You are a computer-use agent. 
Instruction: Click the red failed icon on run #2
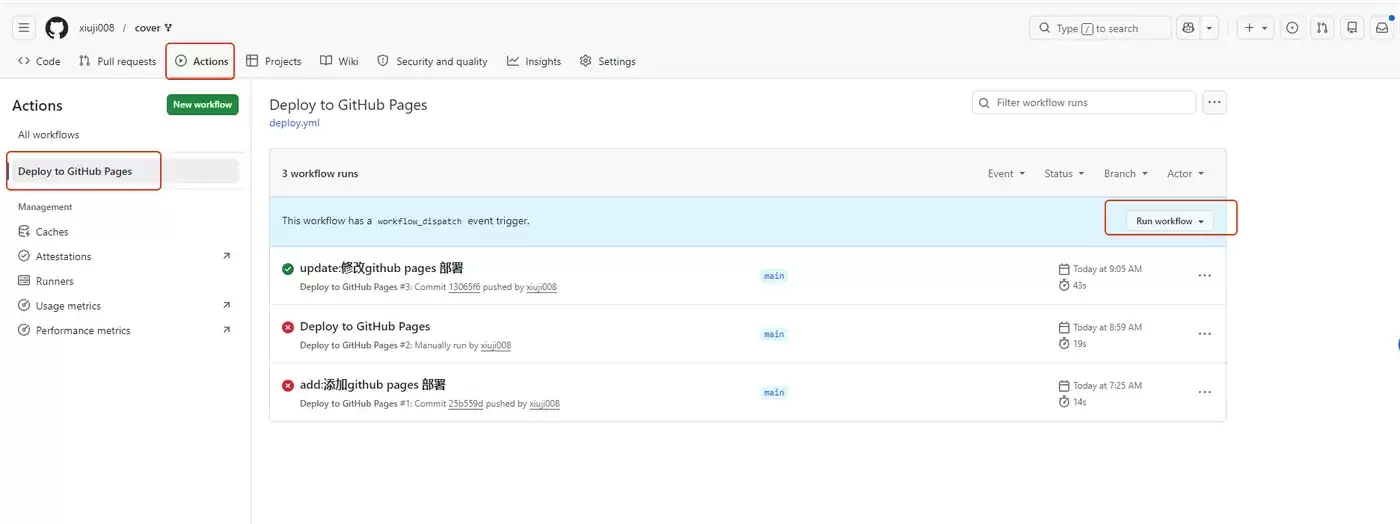click(x=288, y=327)
